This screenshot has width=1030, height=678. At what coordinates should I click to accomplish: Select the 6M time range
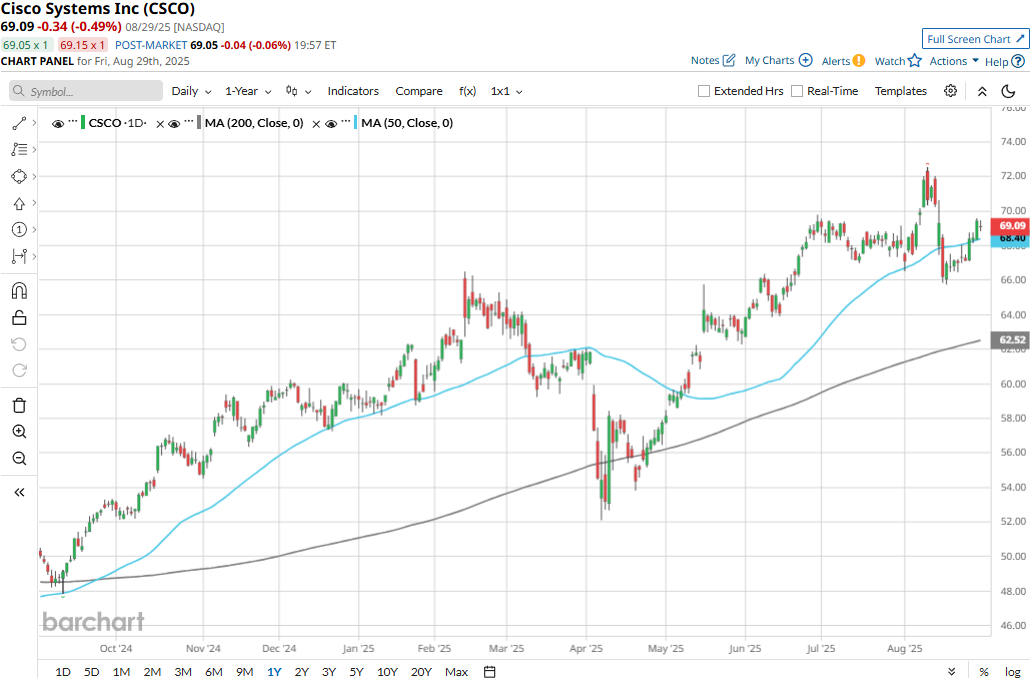(x=213, y=671)
